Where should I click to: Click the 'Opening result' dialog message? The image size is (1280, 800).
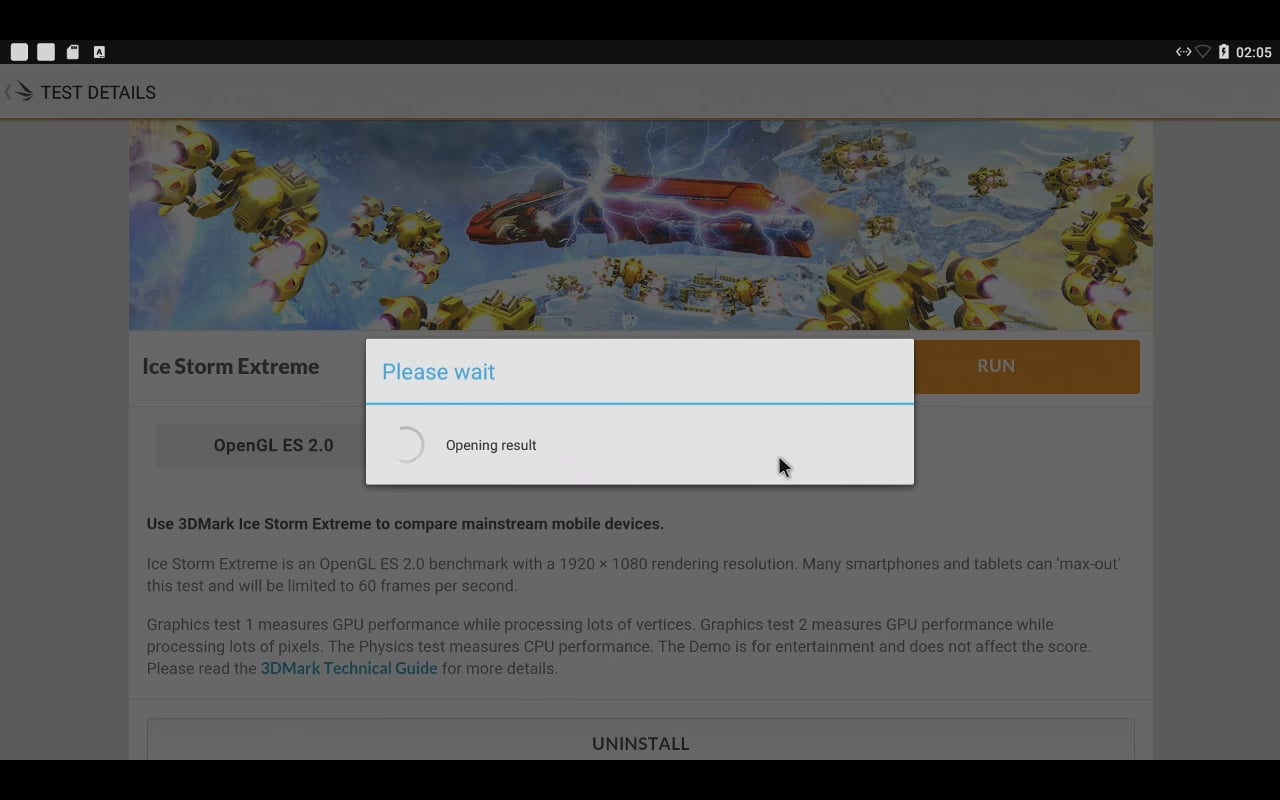point(491,445)
